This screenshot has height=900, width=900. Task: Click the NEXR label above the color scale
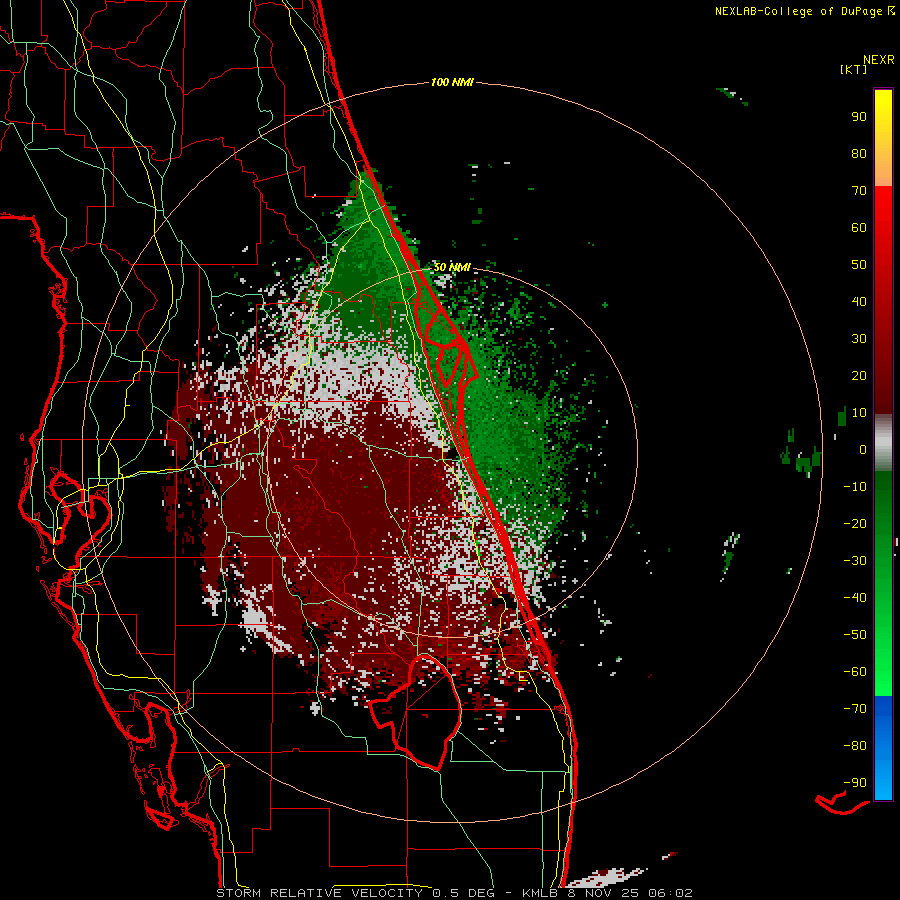[878, 60]
